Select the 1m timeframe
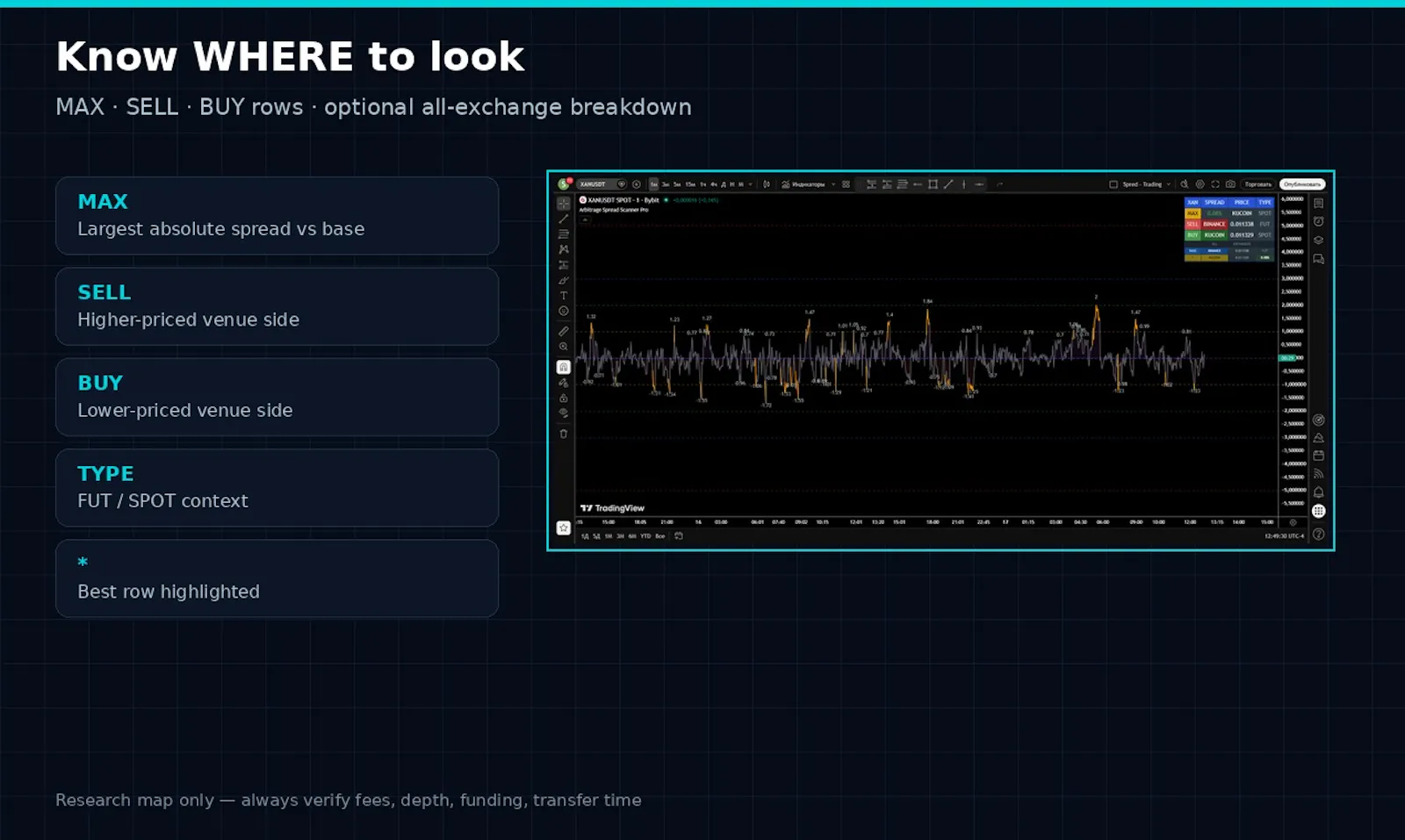Screen dimensions: 1405x840 click(653, 184)
